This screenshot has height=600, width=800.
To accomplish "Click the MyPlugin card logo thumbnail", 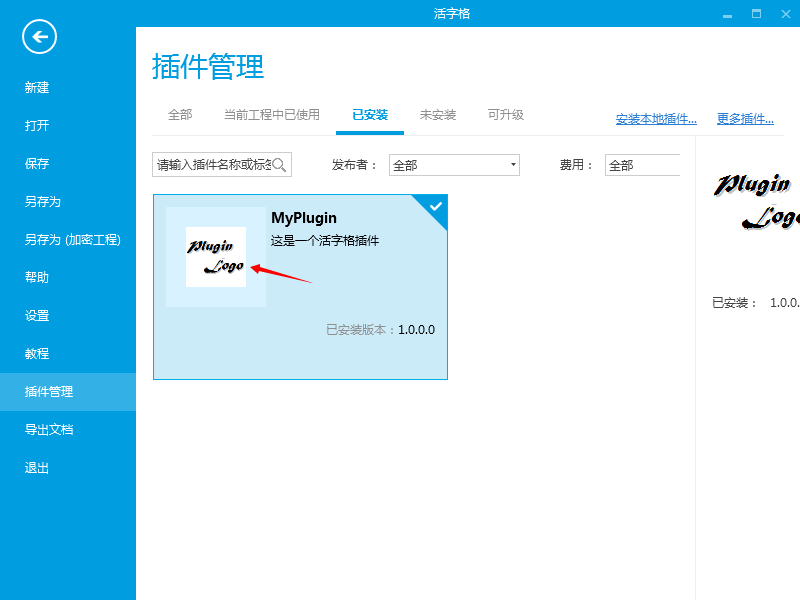I will tap(216, 257).
